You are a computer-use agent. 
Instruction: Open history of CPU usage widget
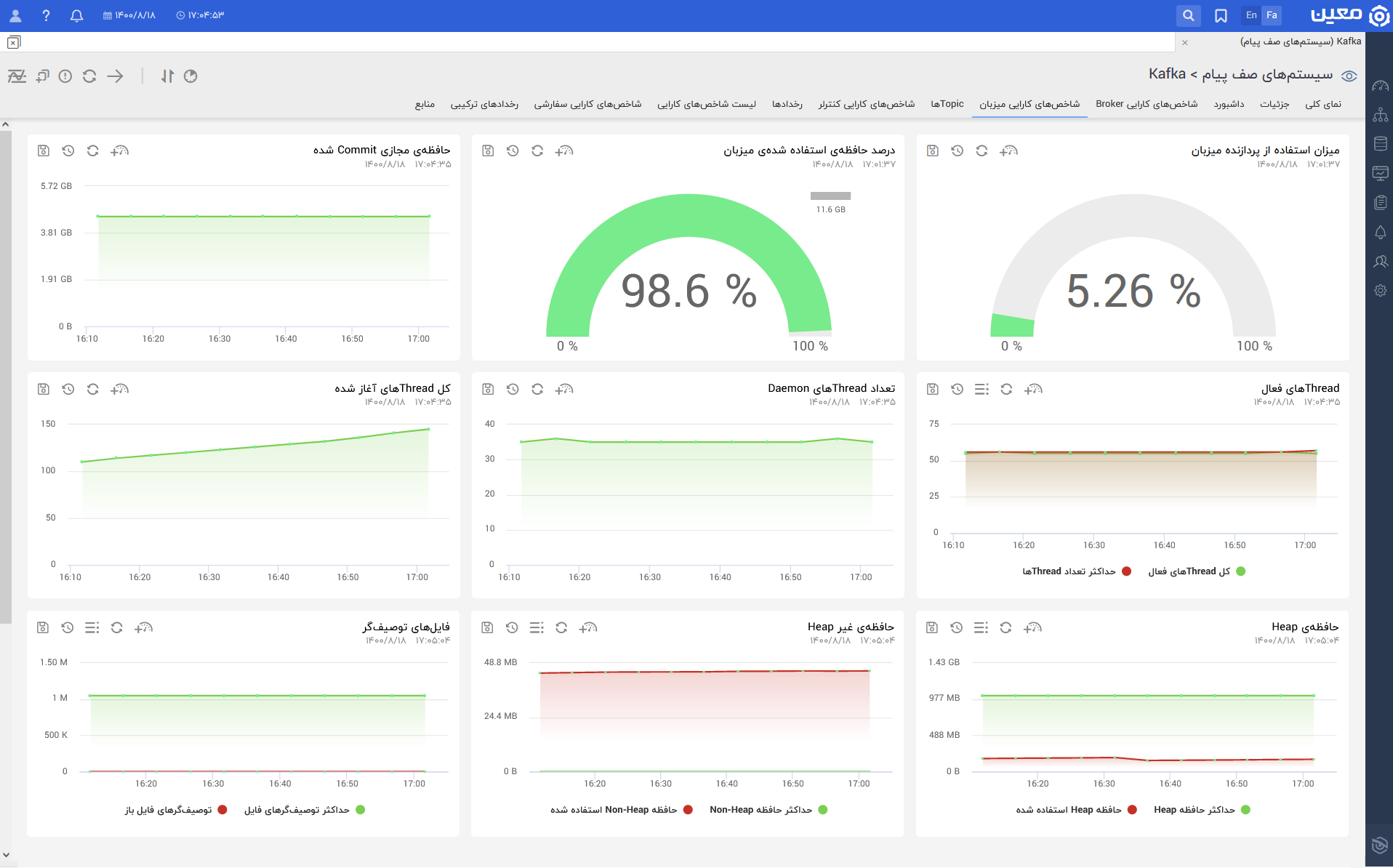(958, 150)
